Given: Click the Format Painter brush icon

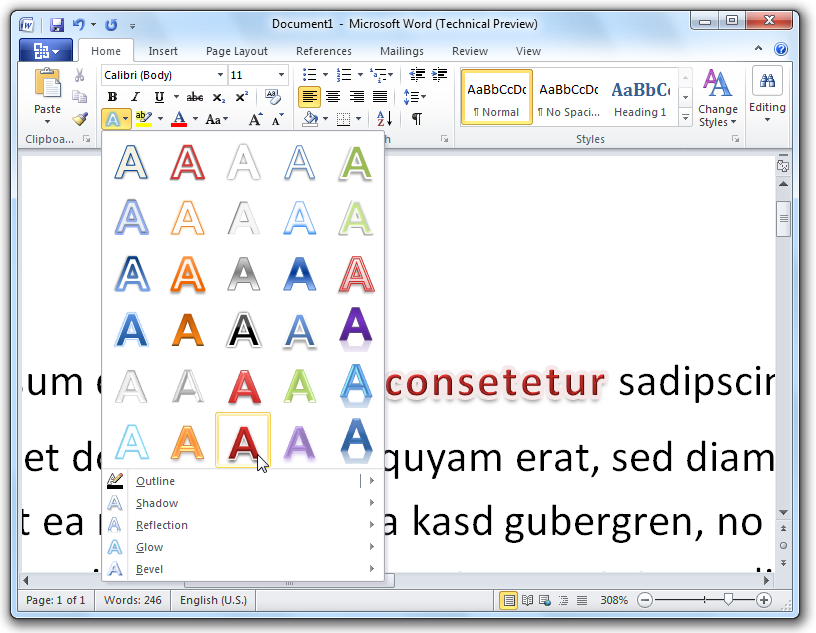Looking at the screenshot, I should point(79,119).
